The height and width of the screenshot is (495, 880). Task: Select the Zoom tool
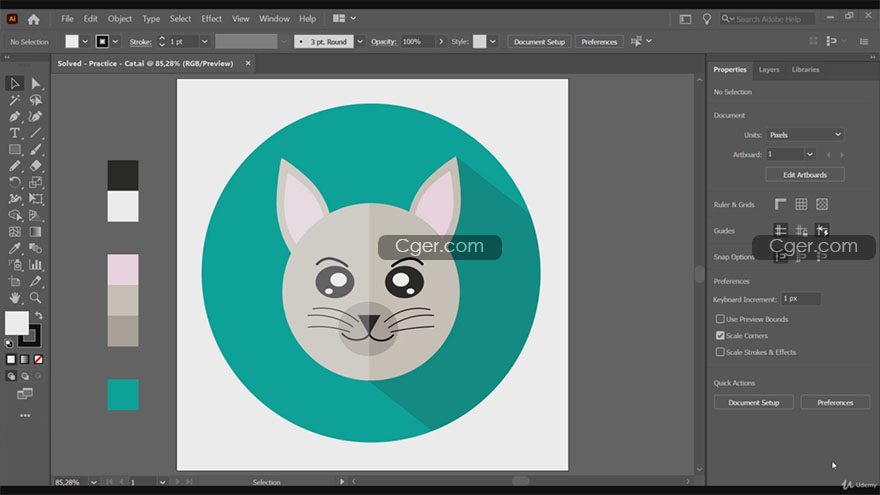36,297
